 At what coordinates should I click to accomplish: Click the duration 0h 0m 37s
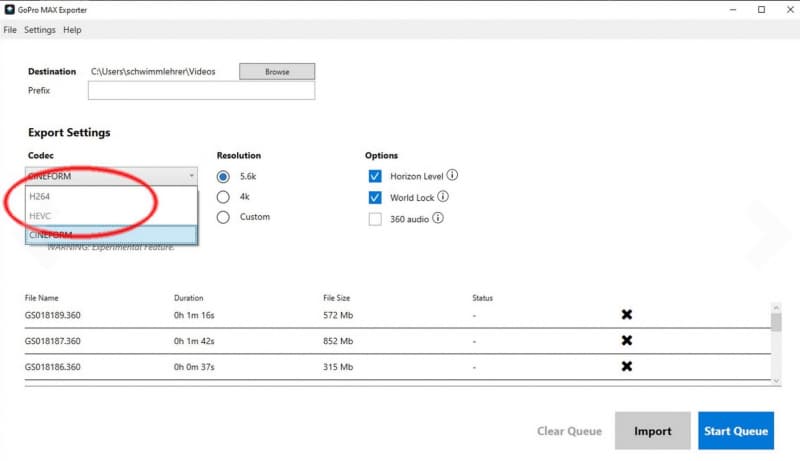pyautogui.click(x=194, y=367)
